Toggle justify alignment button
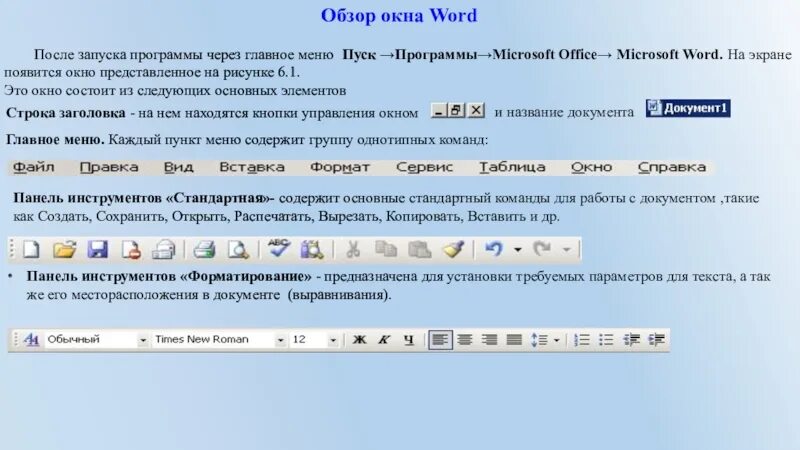Screen dimensions: 800x450 (514, 340)
